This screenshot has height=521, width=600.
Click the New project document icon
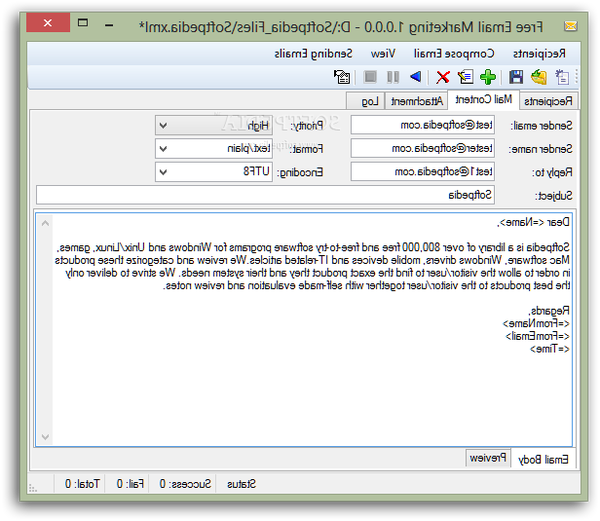tap(562, 76)
